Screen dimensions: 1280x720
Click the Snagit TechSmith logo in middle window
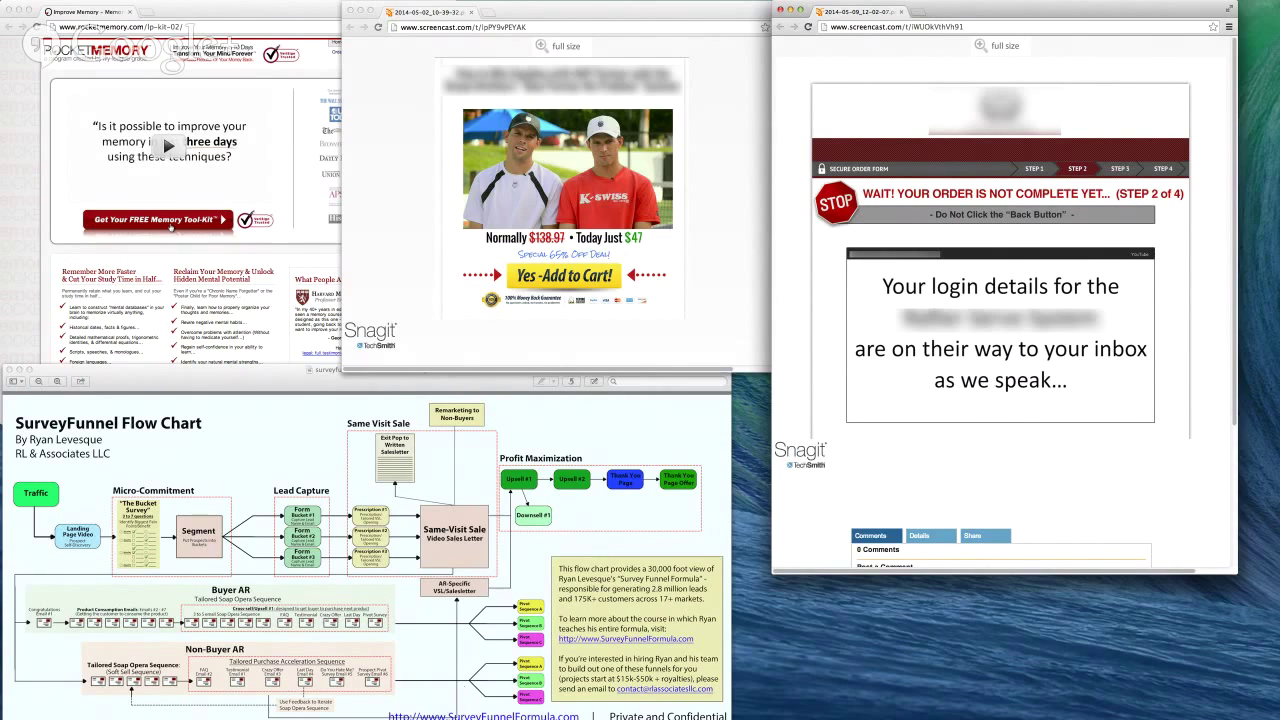[370, 336]
